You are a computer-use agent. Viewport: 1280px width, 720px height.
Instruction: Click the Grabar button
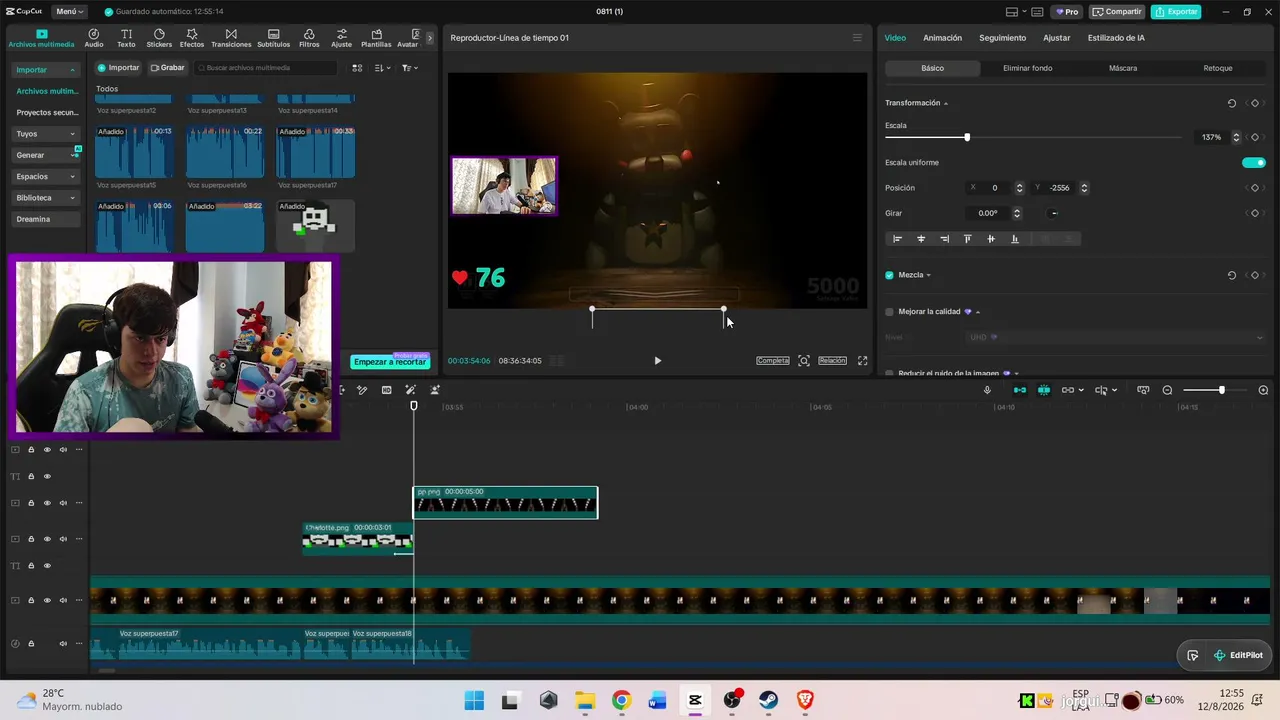(x=168, y=68)
